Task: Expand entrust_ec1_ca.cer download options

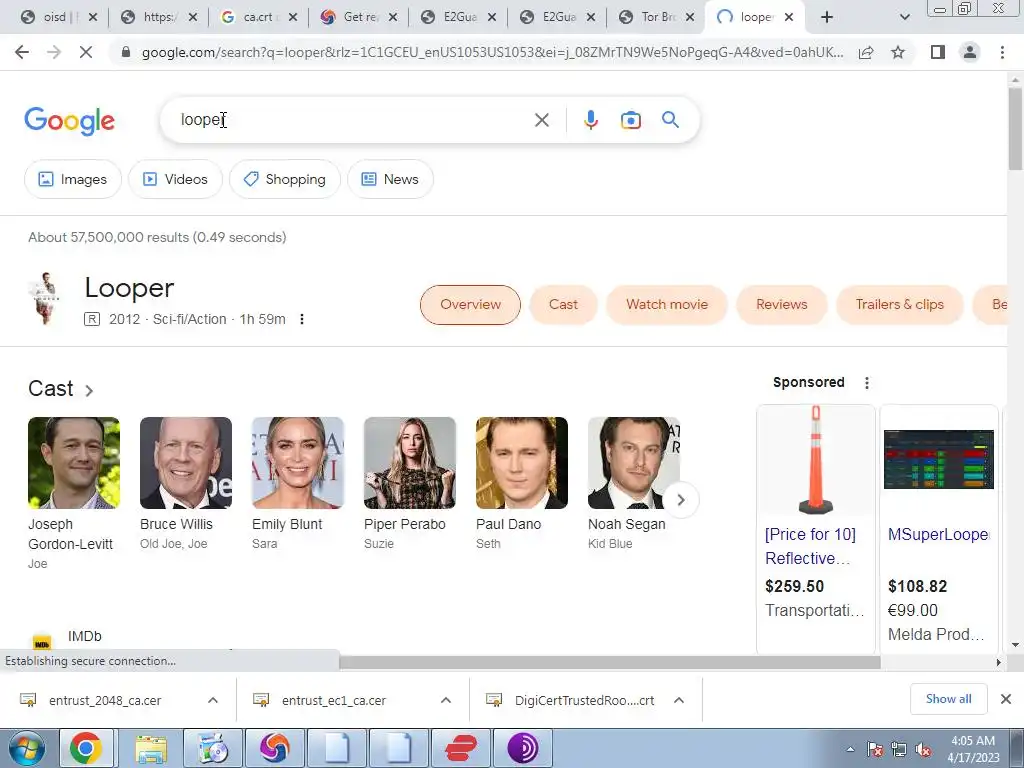Action: tap(446, 700)
